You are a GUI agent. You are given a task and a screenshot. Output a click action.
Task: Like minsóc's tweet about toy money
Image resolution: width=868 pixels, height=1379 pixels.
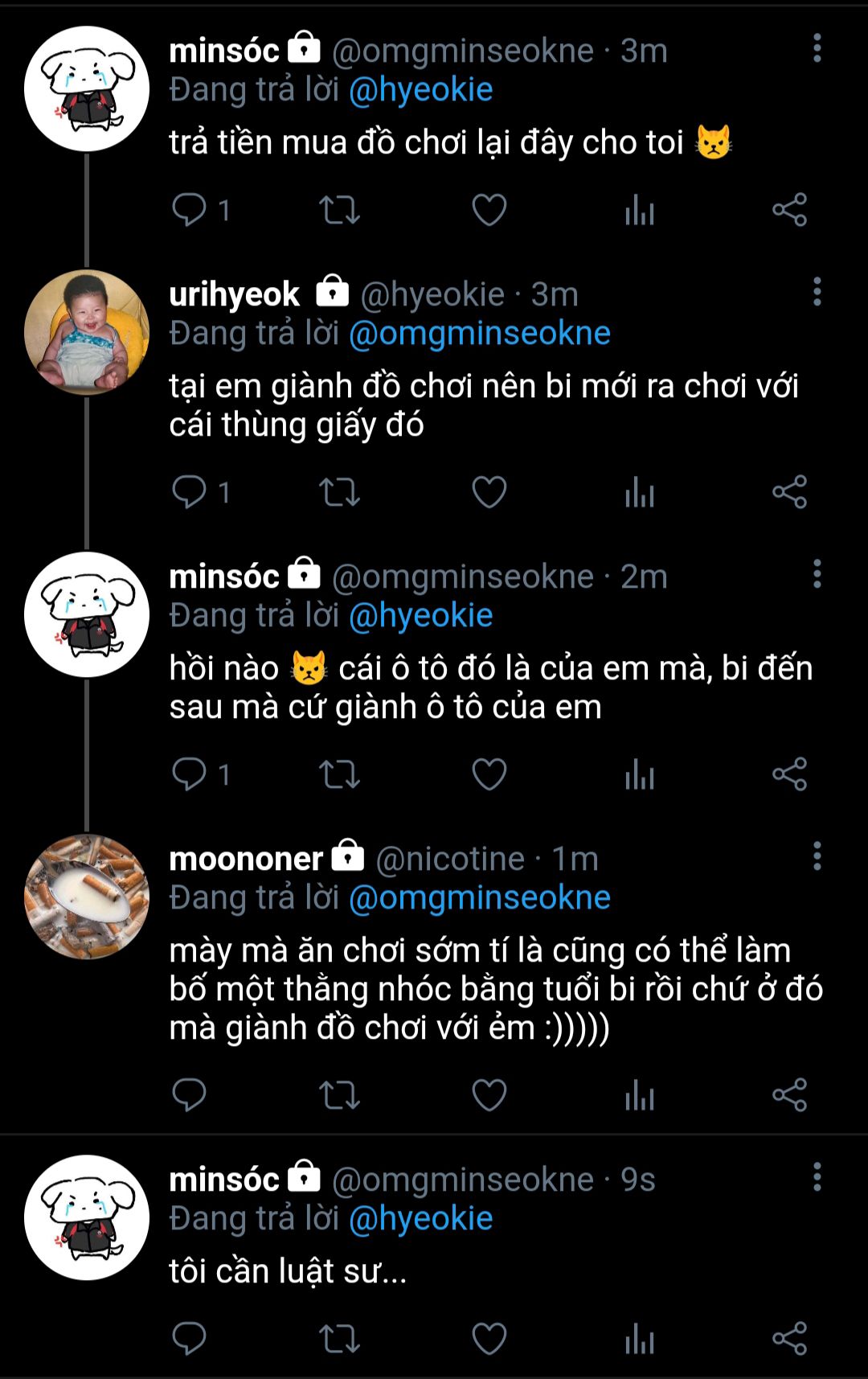click(489, 211)
